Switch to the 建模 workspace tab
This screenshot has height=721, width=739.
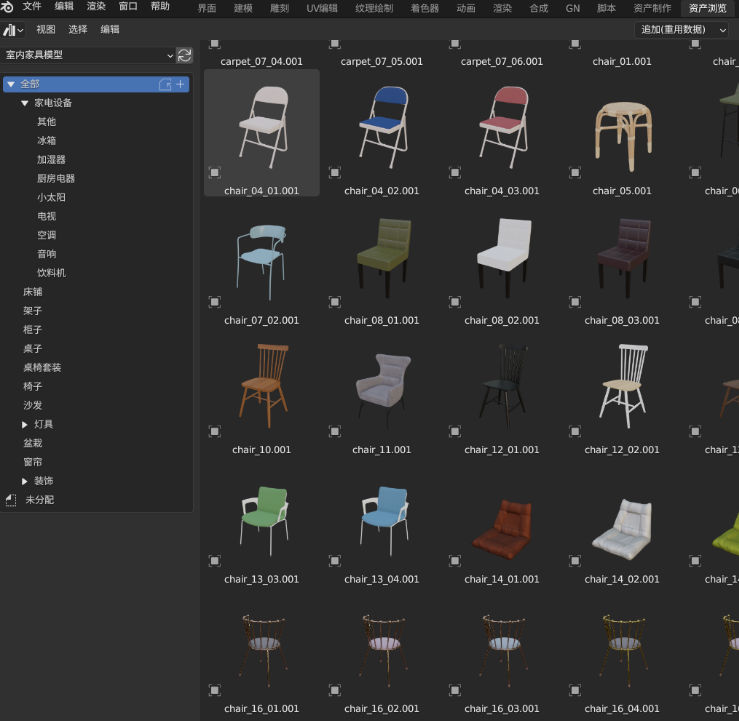click(243, 8)
